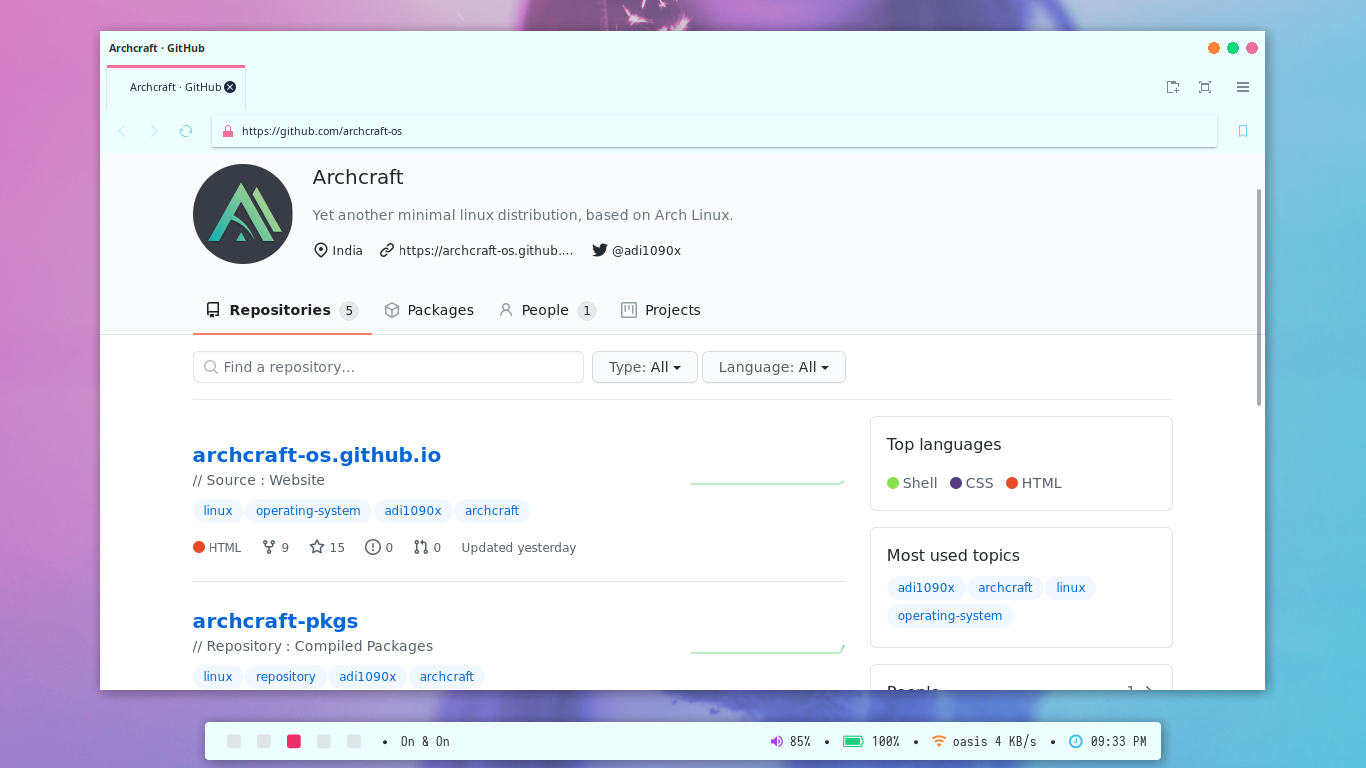The height and width of the screenshot is (768, 1366).
Task: Click the open issues icon showing 0
Action: 373,547
